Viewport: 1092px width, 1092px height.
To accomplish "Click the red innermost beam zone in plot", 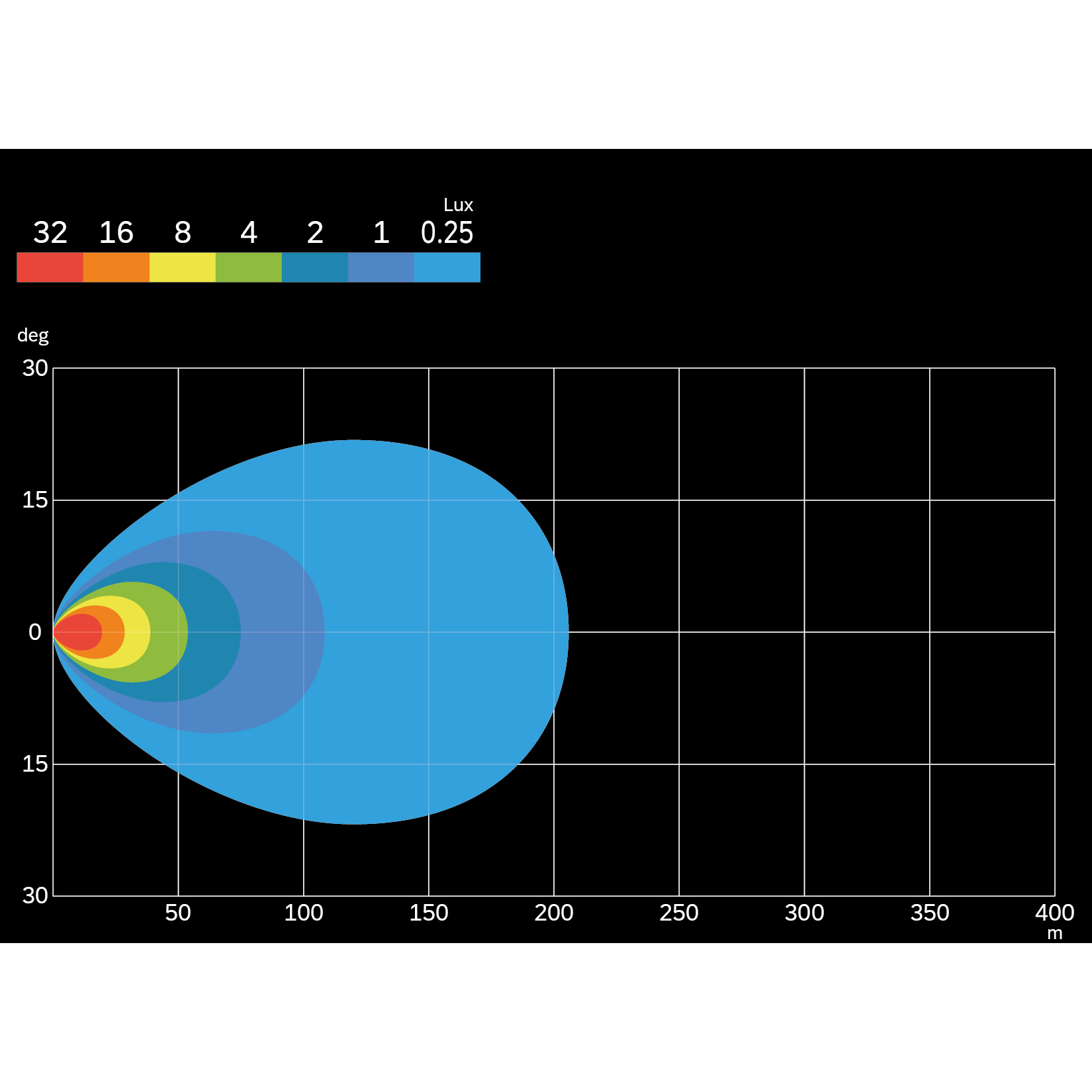I will pyautogui.click(x=79, y=632).
